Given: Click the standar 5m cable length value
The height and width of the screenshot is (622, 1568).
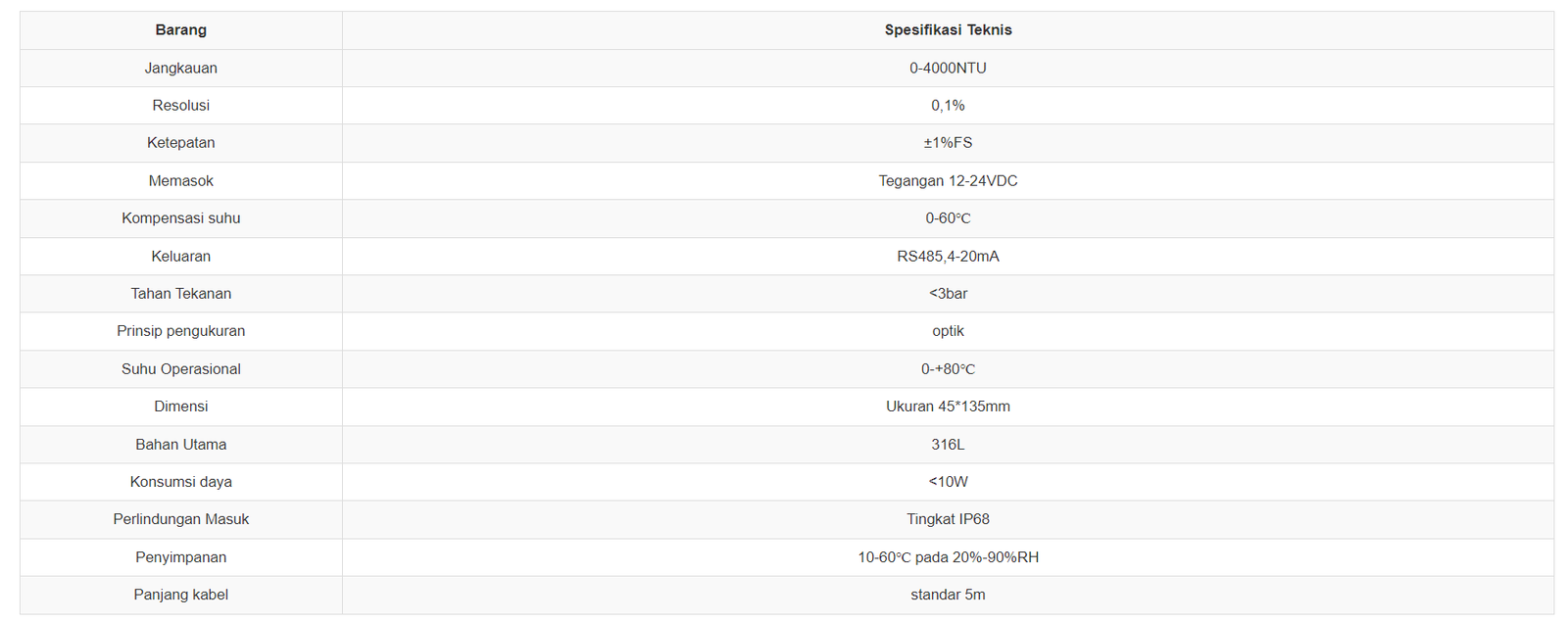Looking at the screenshot, I should pyautogui.click(x=948, y=595).
